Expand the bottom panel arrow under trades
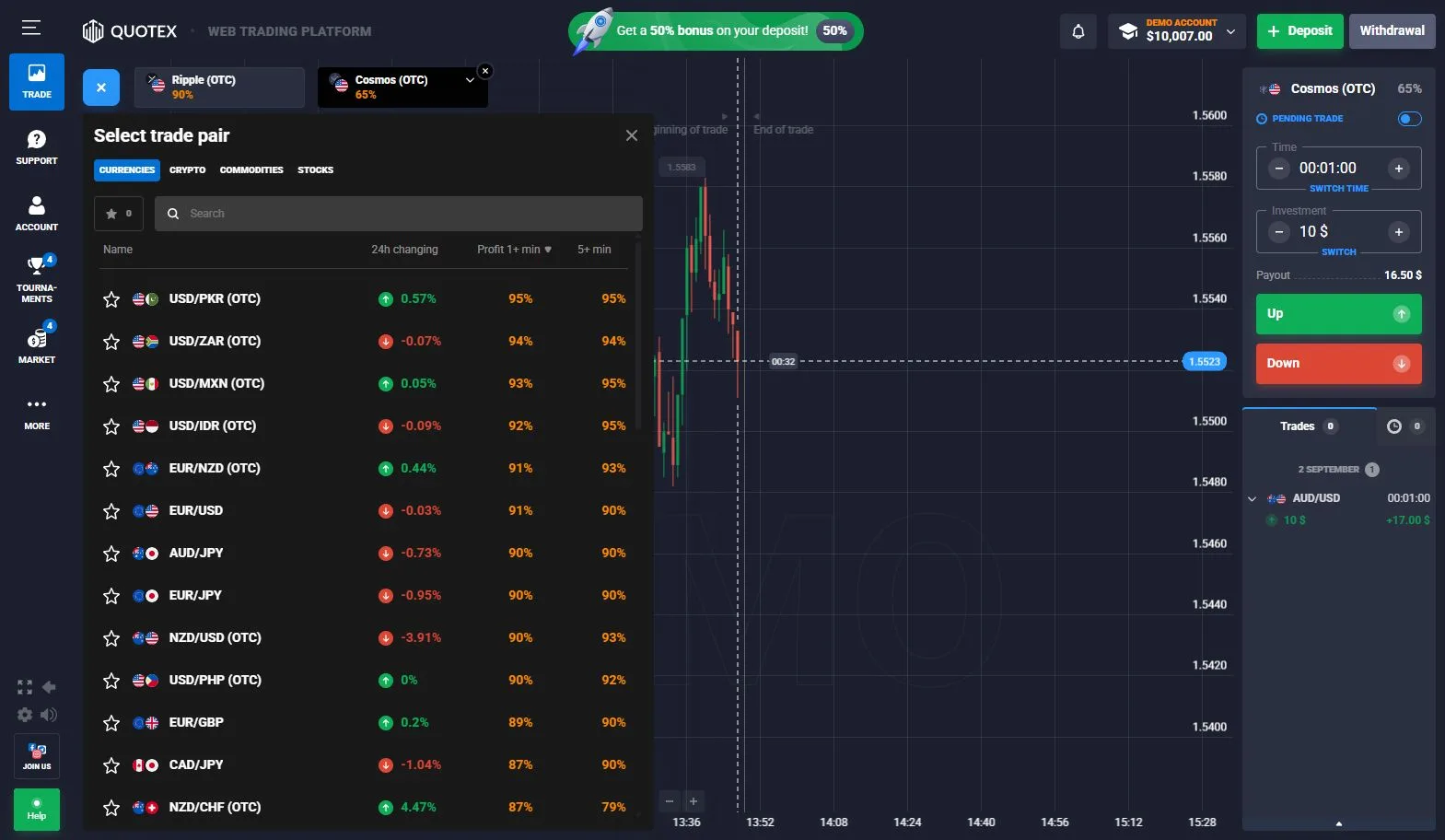This screenshot has height=840, width=1445. coord(1339,823)
